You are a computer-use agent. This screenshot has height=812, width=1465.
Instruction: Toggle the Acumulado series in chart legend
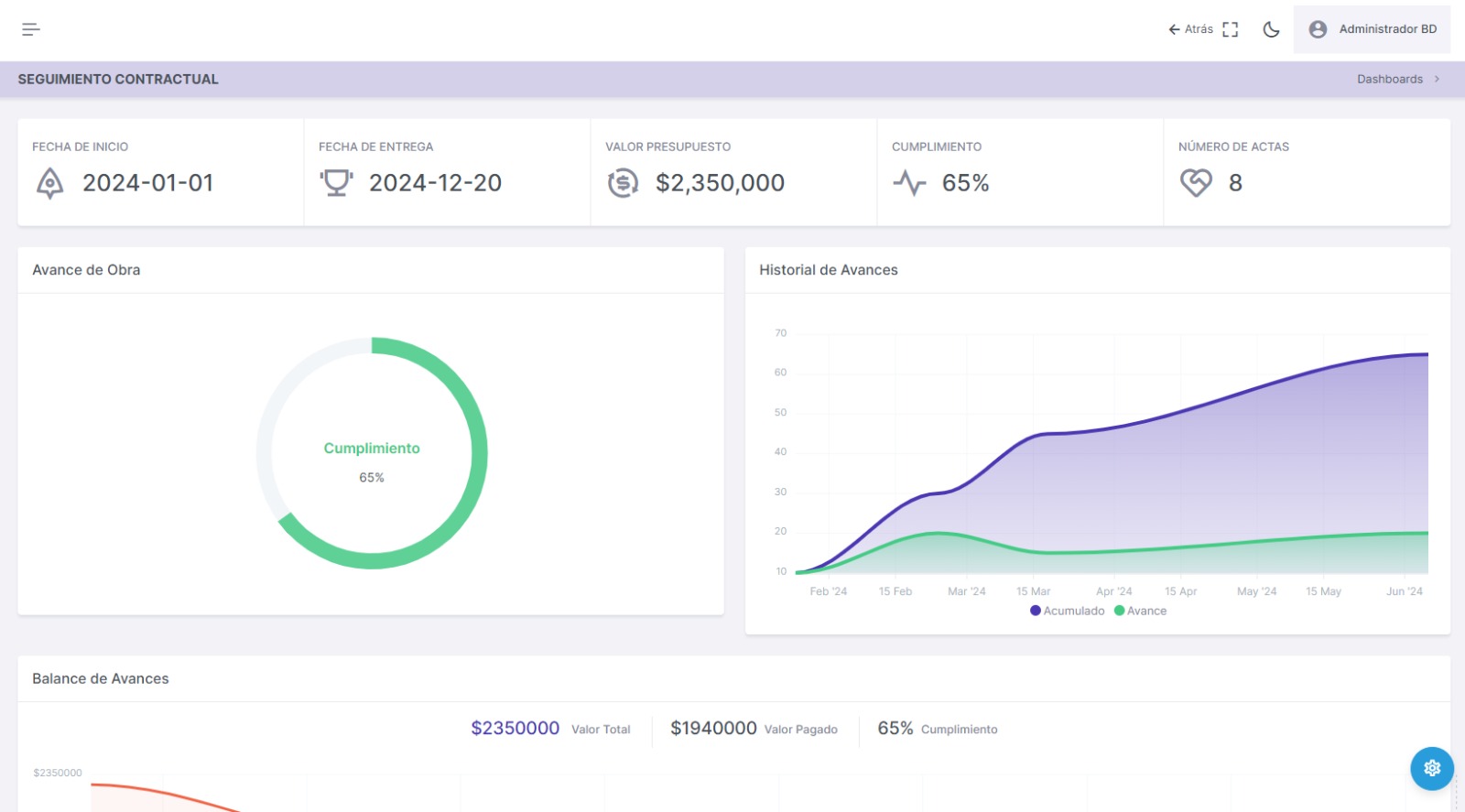1068,611
